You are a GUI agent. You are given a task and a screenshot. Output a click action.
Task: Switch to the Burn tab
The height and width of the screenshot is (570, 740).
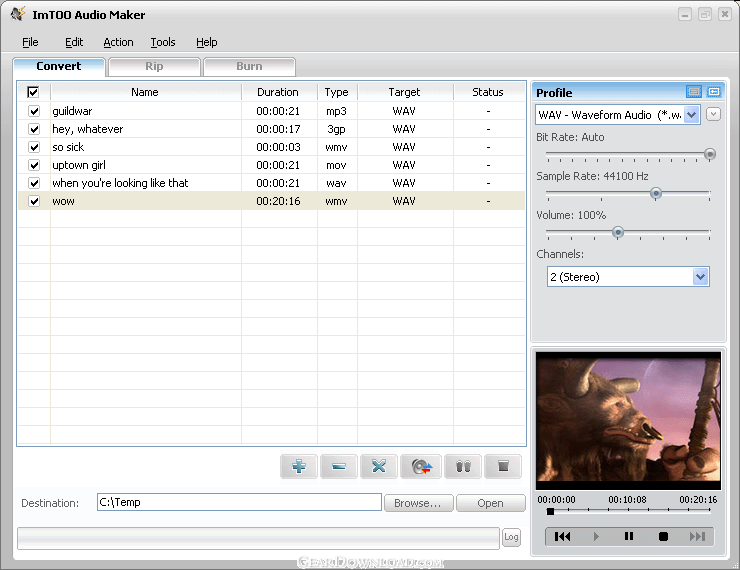249,67
